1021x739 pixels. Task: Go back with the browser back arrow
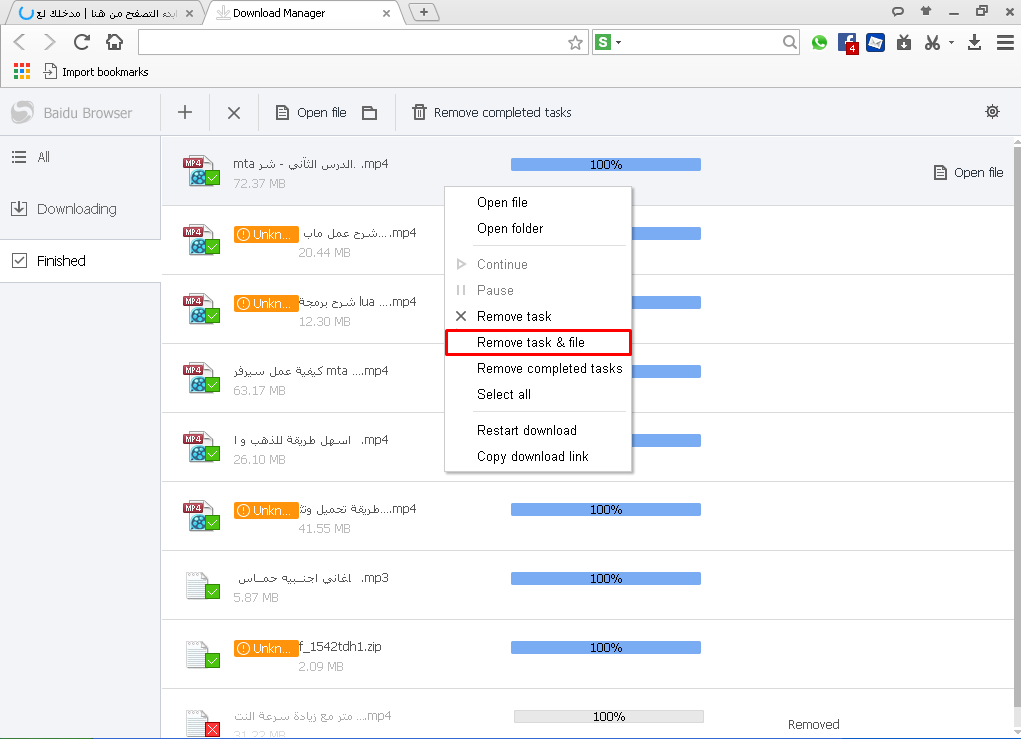coord(20,42)
